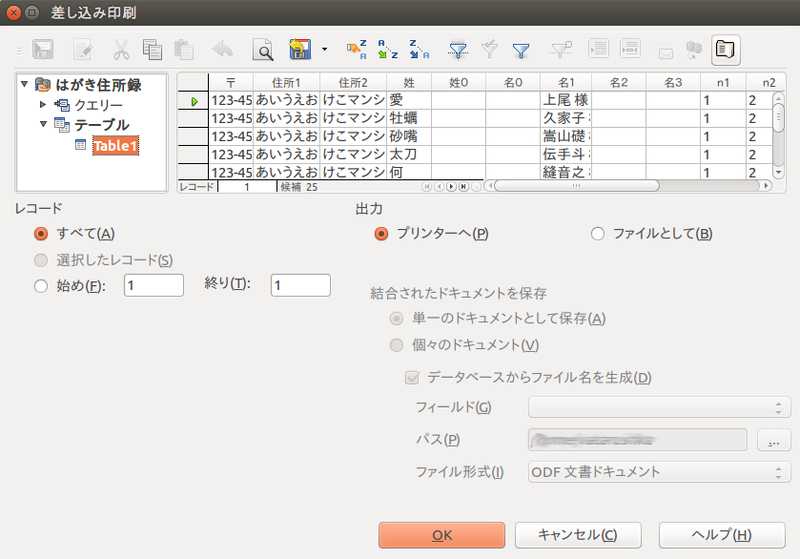Viewport: 800px width, 559px height.
Task: Apply AutoFilter funnel icon
Action: (x=458, y=49)
